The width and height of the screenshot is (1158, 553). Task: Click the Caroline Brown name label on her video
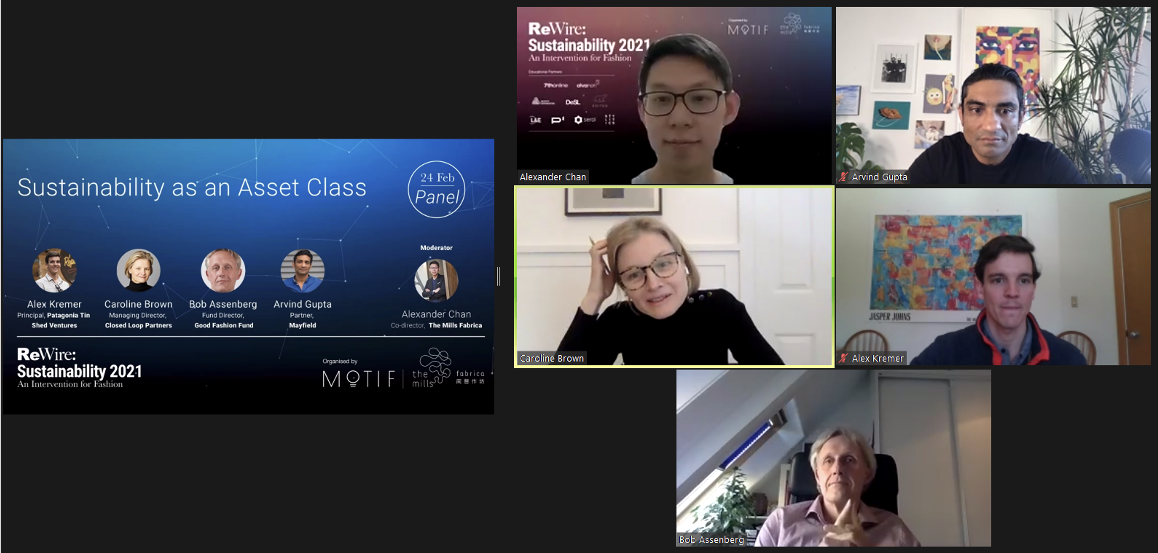[x=552, y=358]
